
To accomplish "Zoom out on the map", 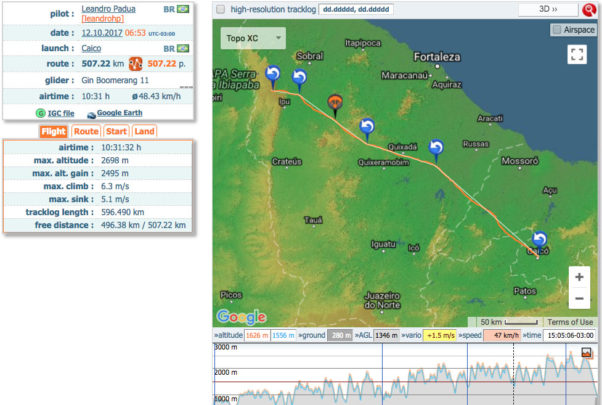I will (x=579, y=298).
